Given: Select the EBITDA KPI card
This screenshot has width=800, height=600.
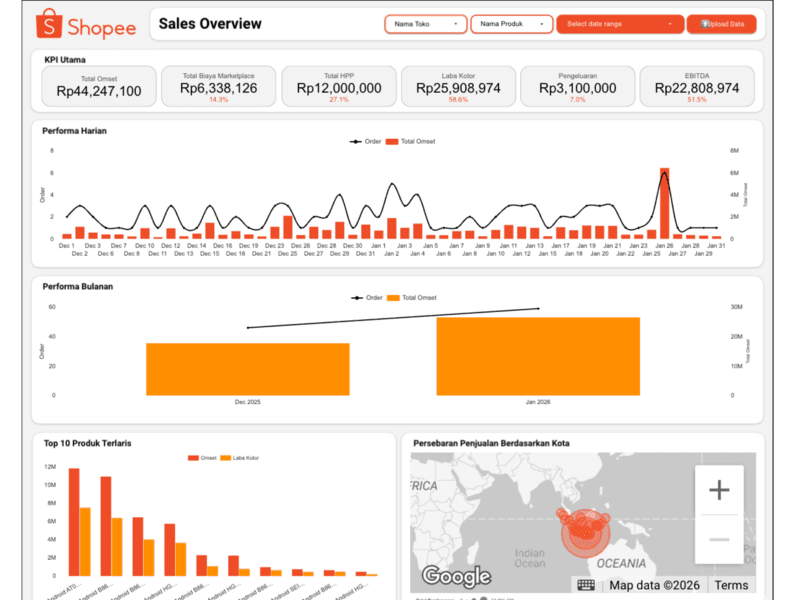Looking at the screenshot, I should [x=697, y=87].
